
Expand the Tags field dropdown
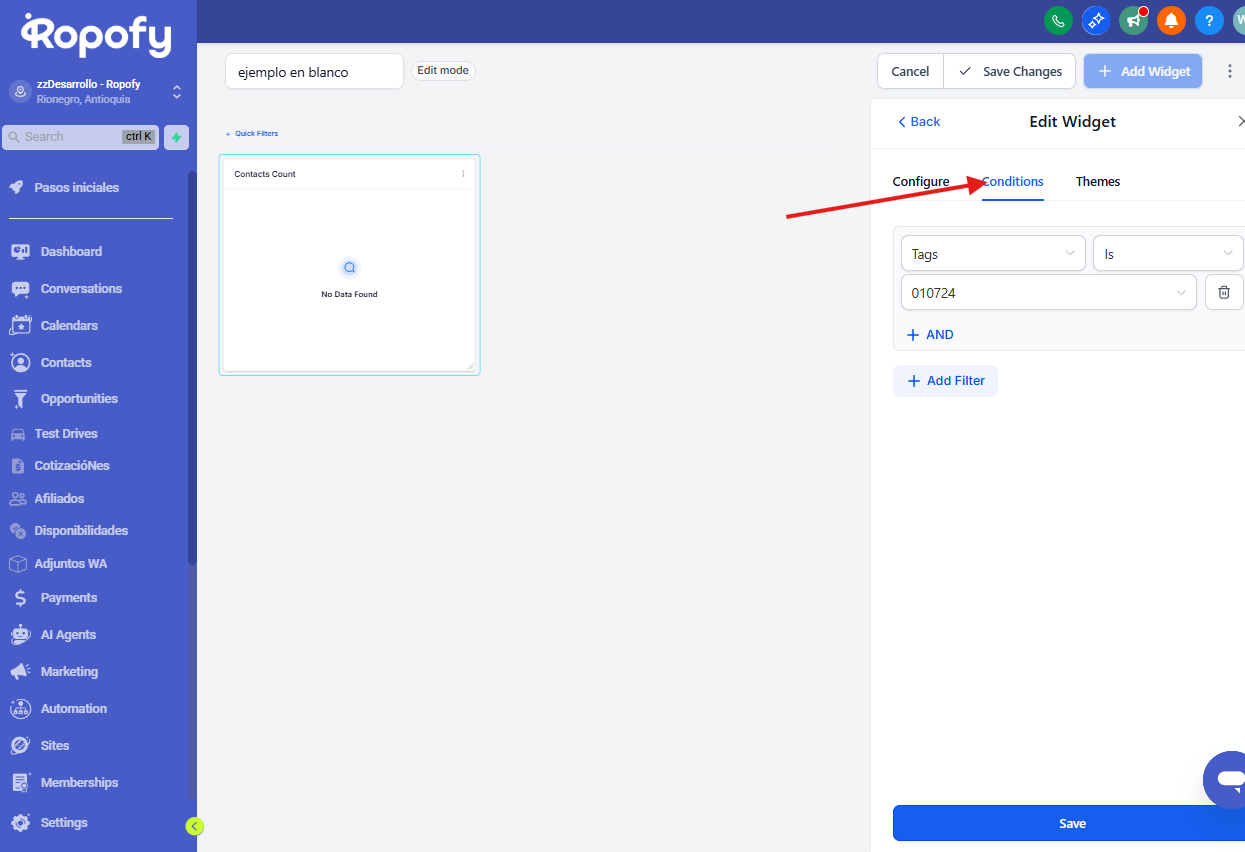(992, 254)
